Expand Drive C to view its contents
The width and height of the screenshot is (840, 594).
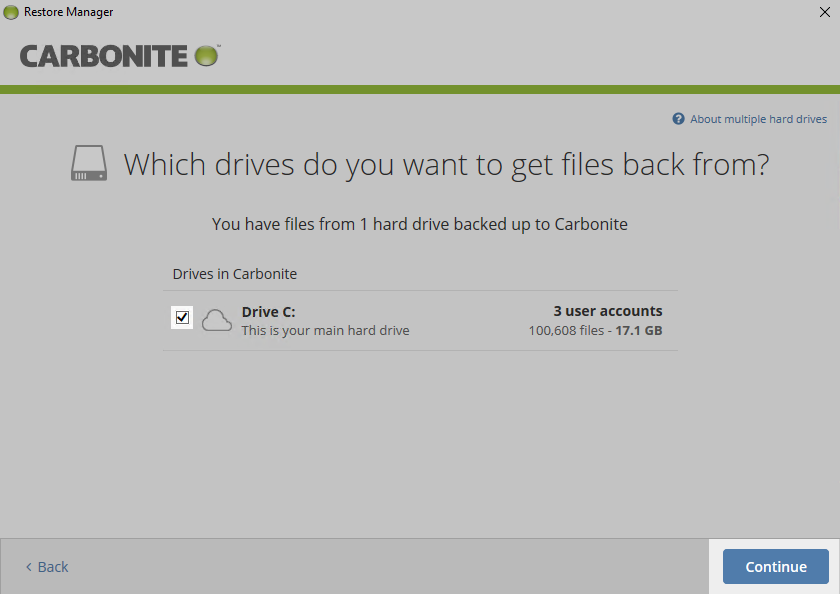pos(268,311)
